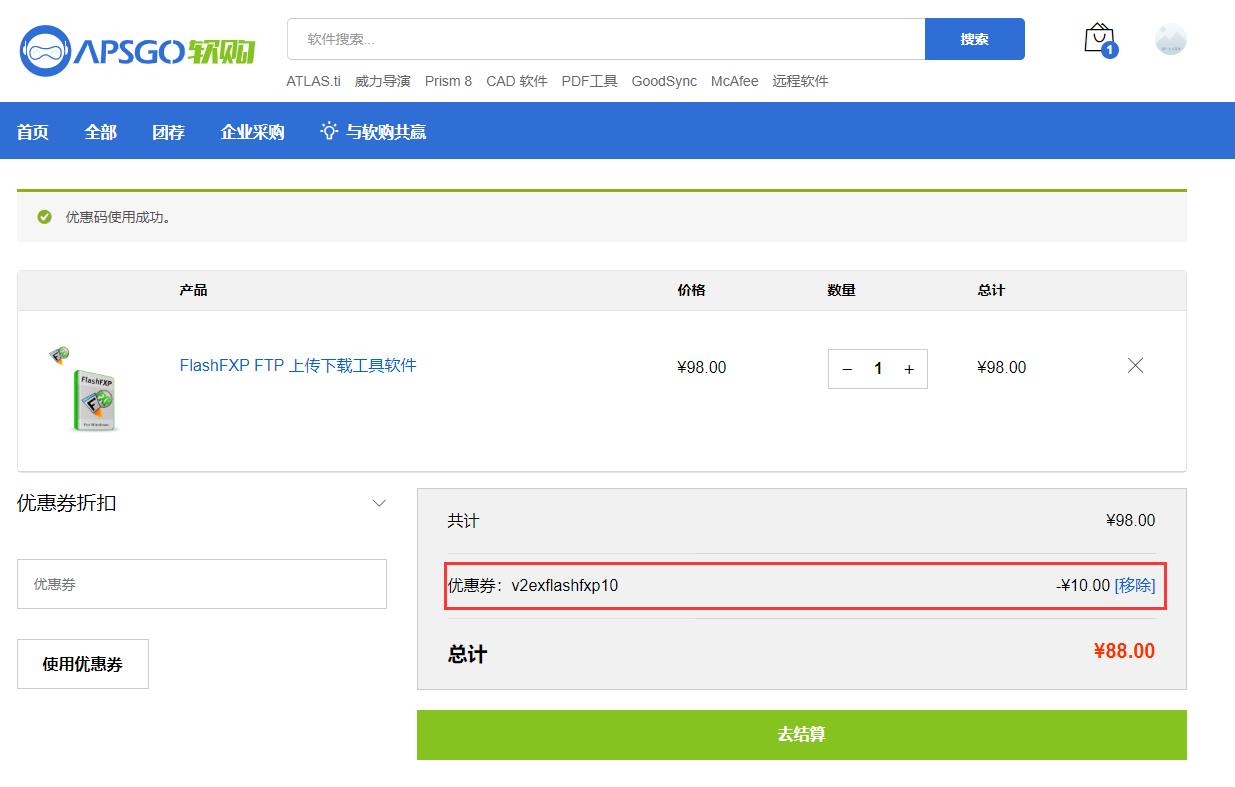
Task: Click the 软件搜索 search box
Action: [x=606, y=39]
